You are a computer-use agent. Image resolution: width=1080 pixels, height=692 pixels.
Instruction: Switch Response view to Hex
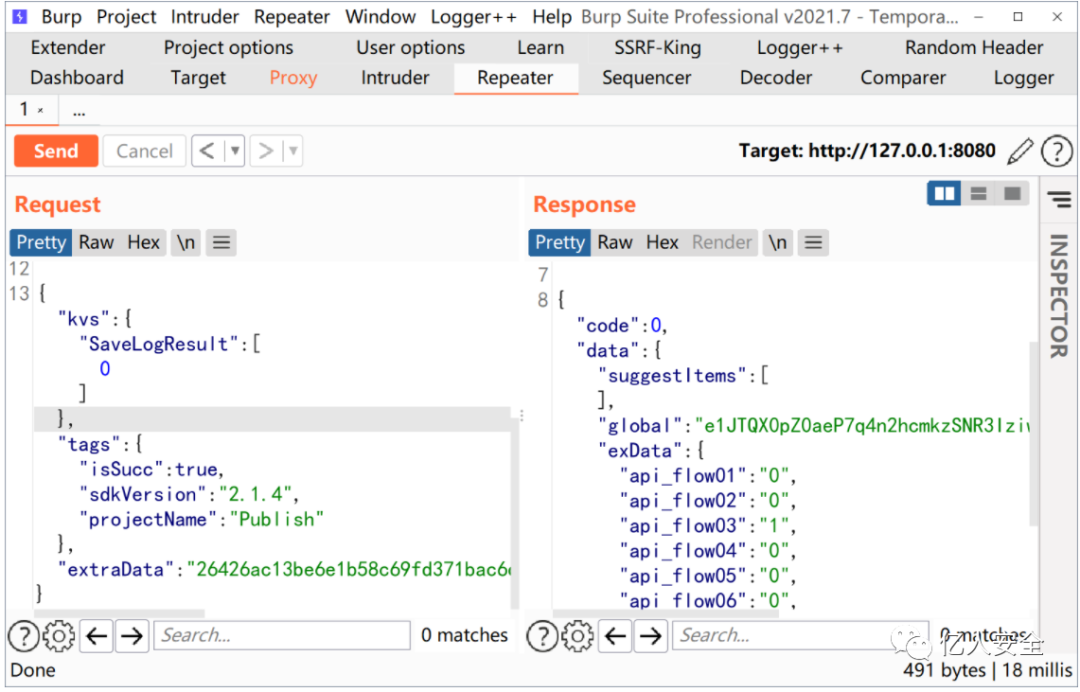(x=662, y=242)
